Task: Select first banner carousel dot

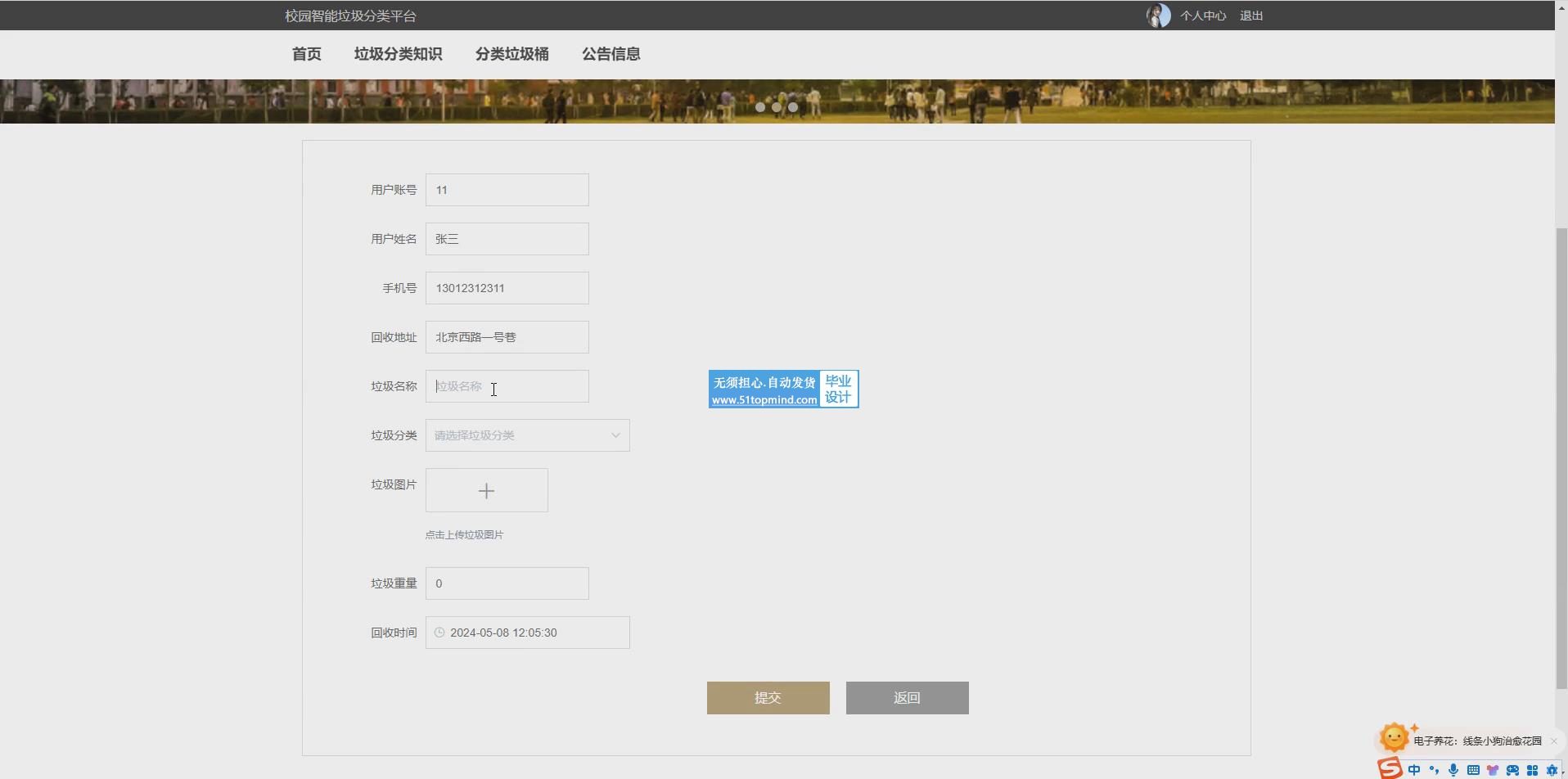Action: tap(760, 107)
